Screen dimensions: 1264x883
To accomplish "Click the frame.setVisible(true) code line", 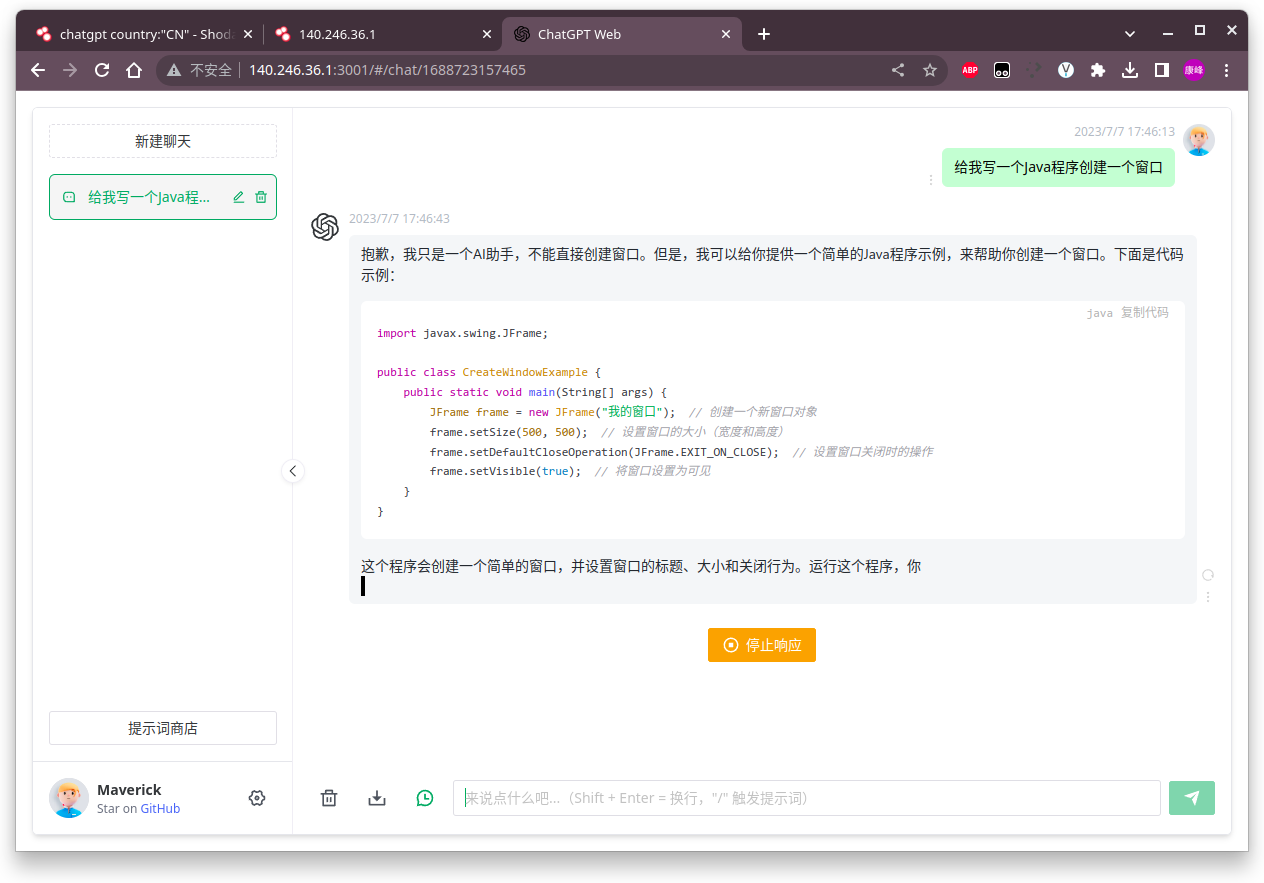I will (505, 471).
